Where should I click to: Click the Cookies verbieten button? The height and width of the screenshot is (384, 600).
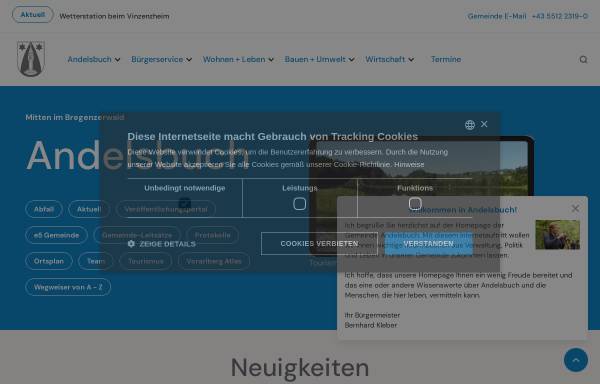pos(319,244)
